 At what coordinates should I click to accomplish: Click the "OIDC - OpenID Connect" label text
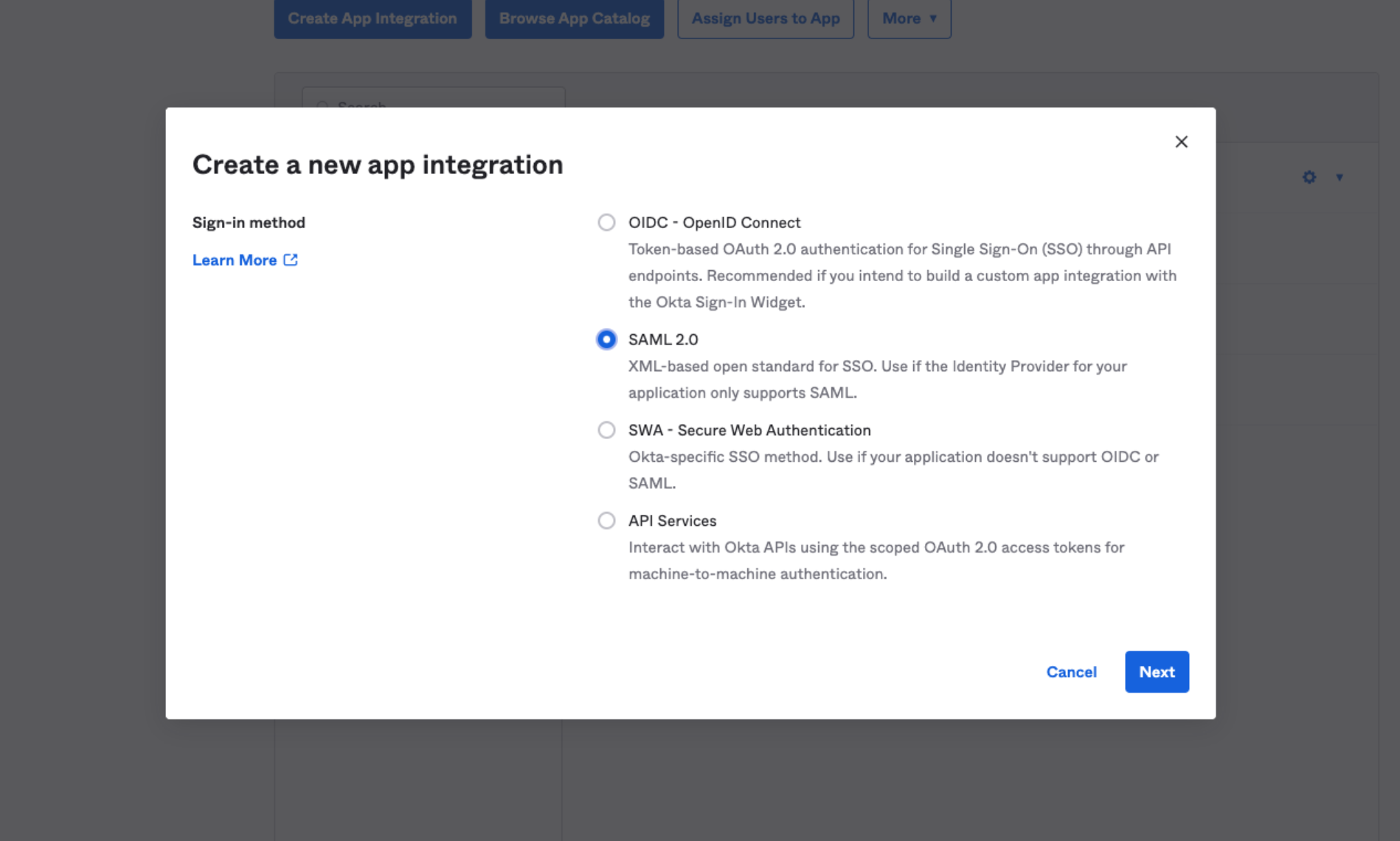[714, 223]
